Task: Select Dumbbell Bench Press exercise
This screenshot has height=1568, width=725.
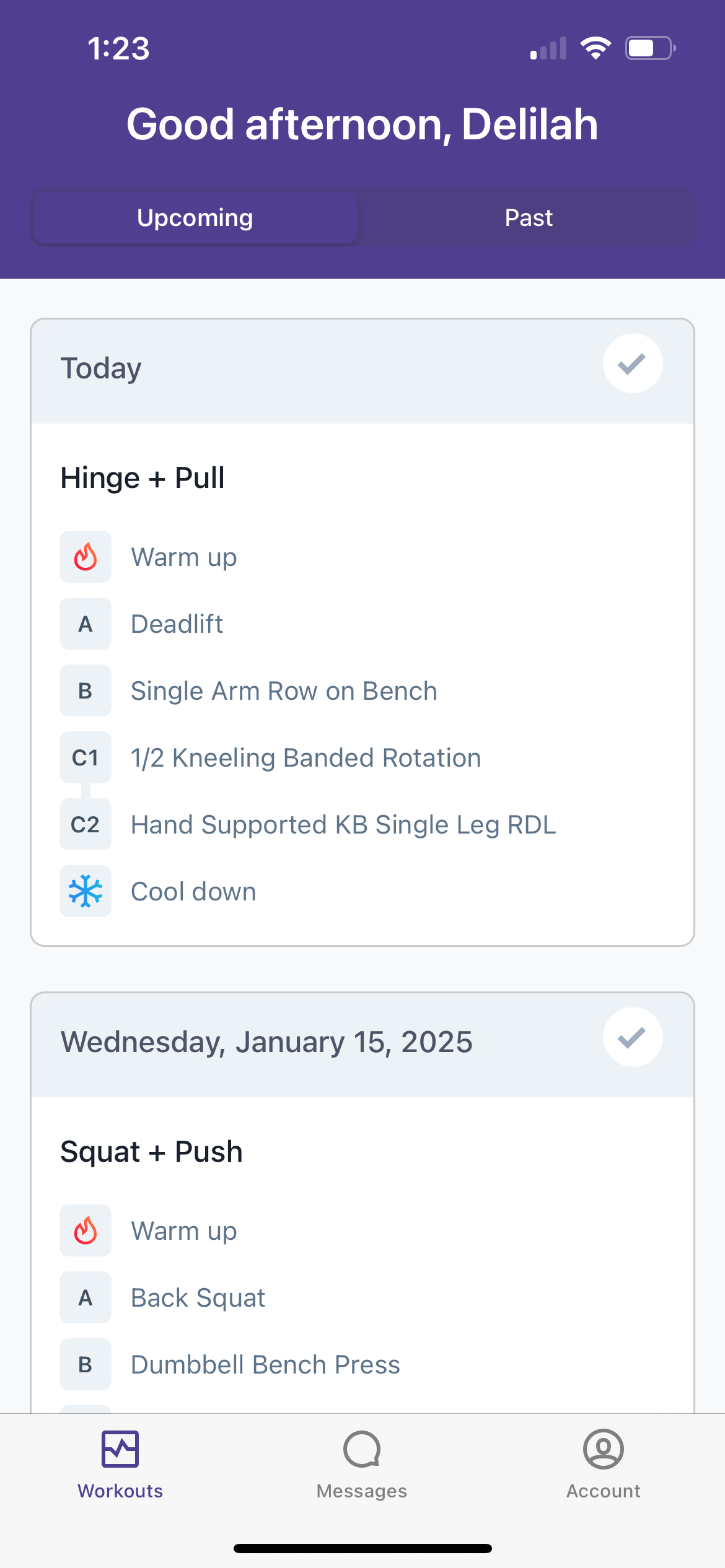Action: pyautogui.click(x=265, y=1364)
